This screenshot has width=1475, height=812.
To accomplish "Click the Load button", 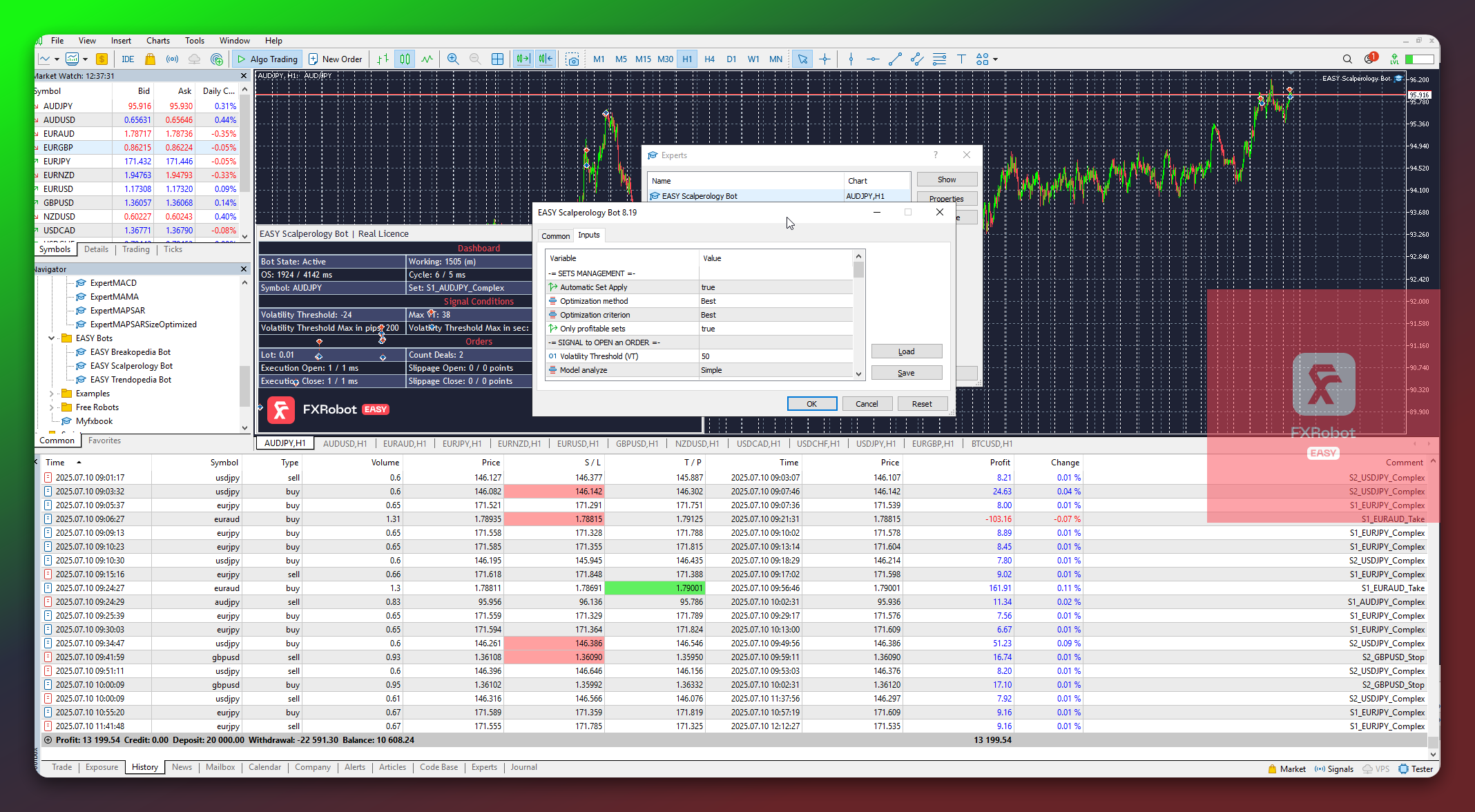I will point(906,351).
